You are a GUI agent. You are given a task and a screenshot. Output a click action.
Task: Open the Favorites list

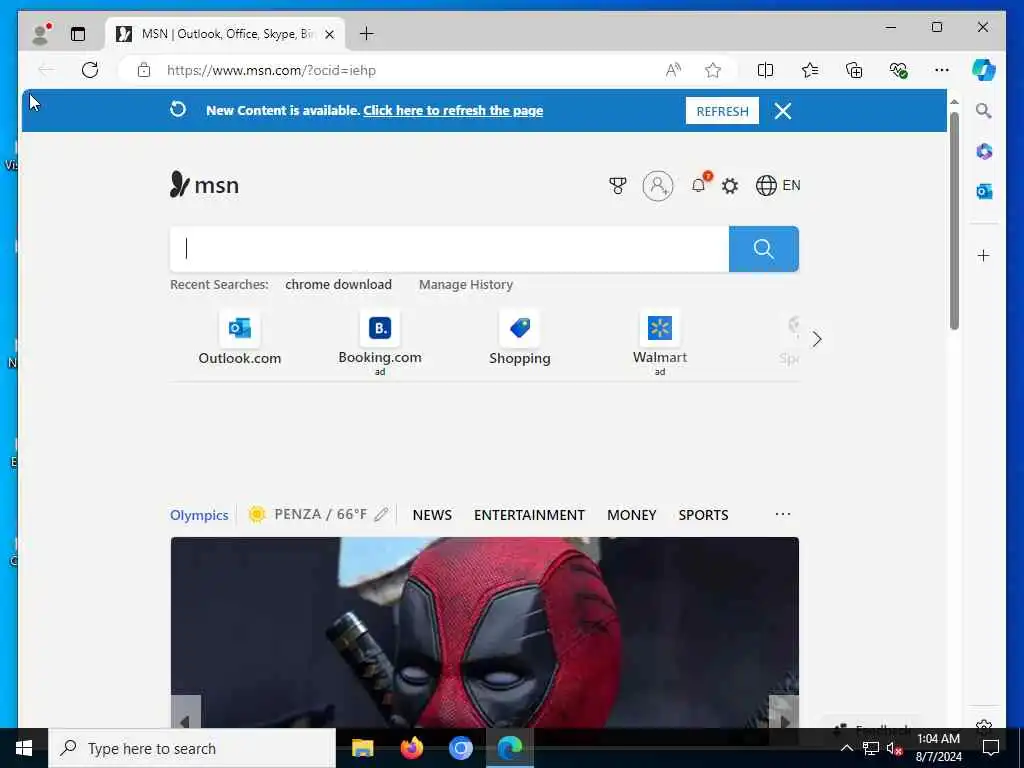[810, 70]
